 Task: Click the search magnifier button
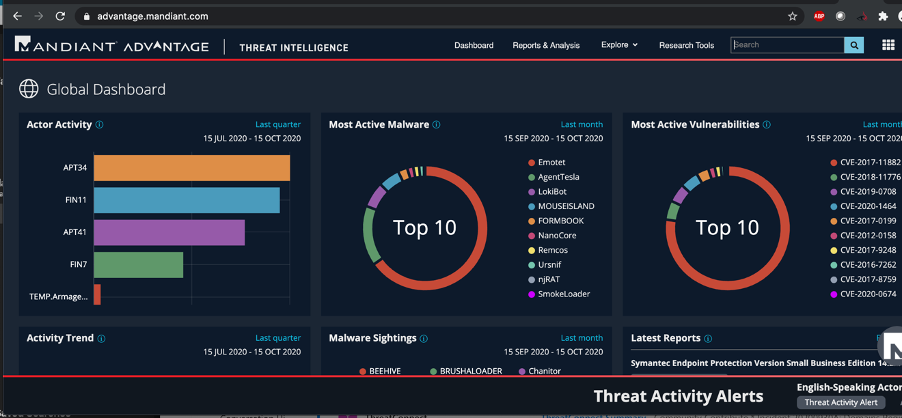click(x=854, y=45)
